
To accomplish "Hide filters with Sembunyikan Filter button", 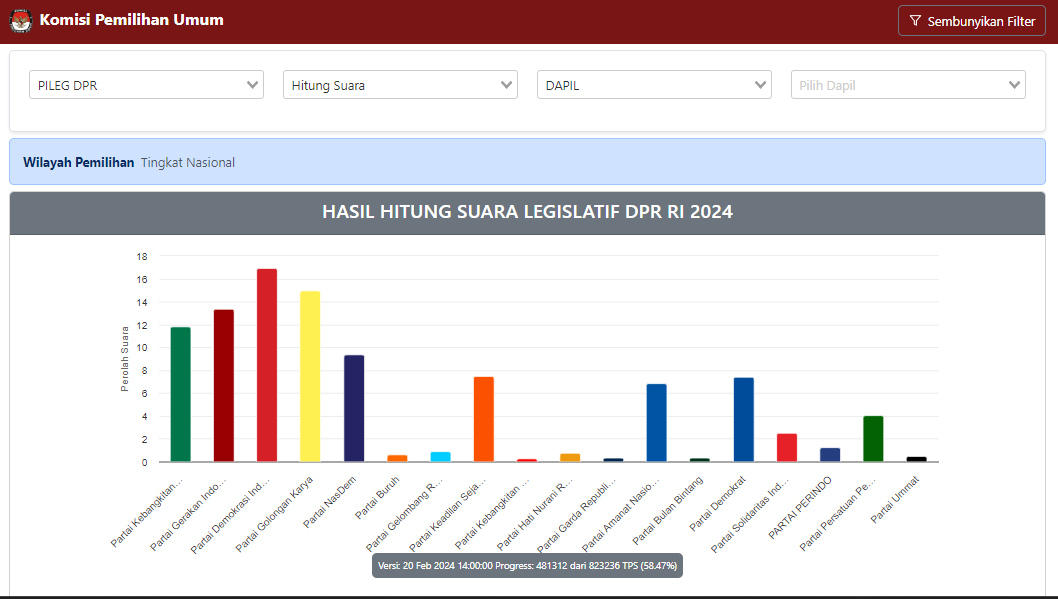I will [972, 21].
